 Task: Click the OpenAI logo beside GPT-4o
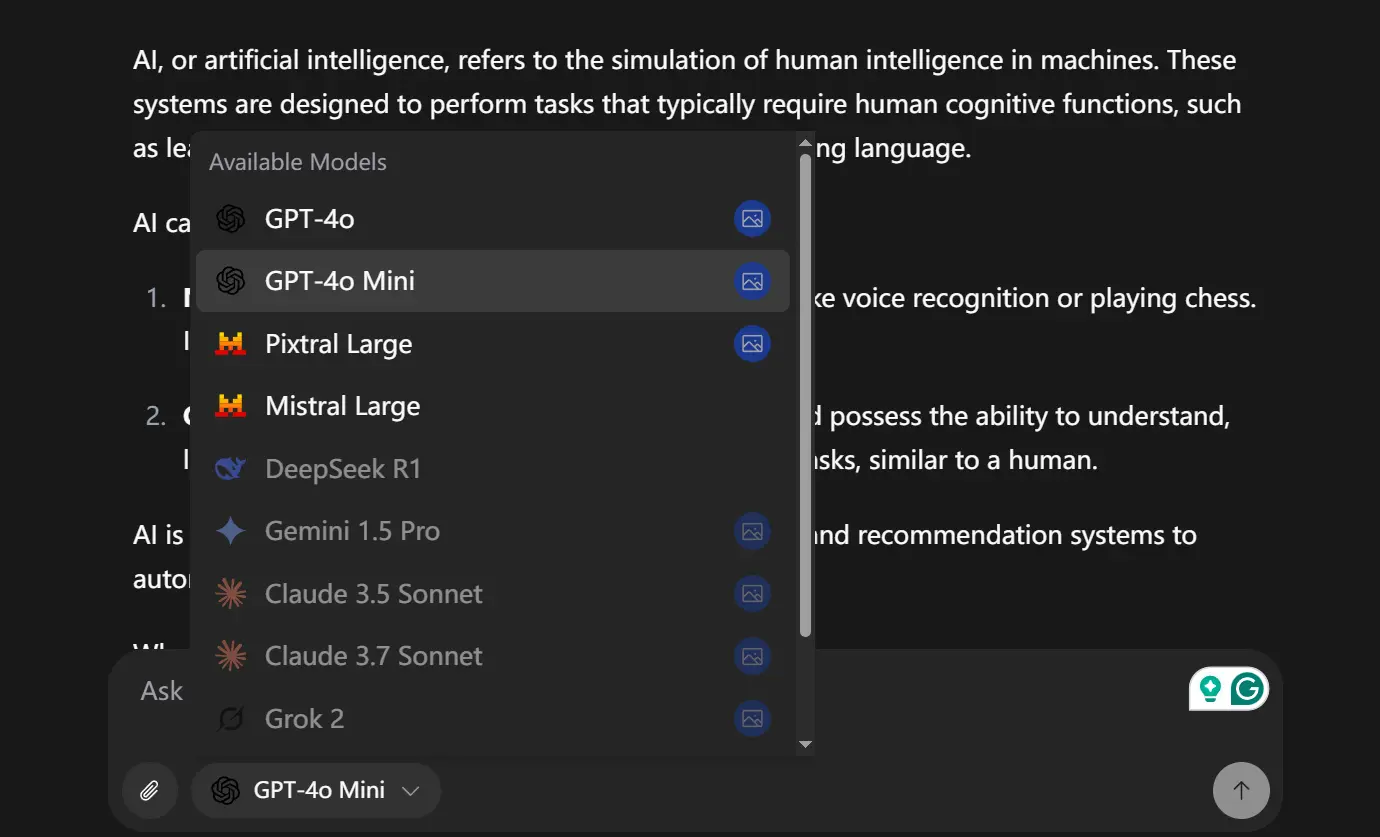(x=231, y=218)
